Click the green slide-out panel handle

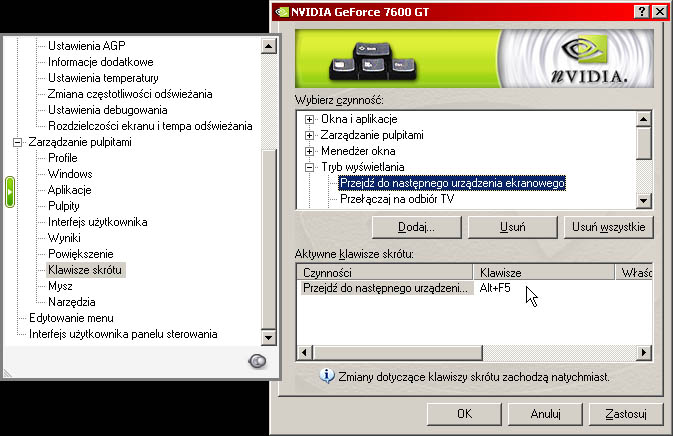click(x=10, y=192)
